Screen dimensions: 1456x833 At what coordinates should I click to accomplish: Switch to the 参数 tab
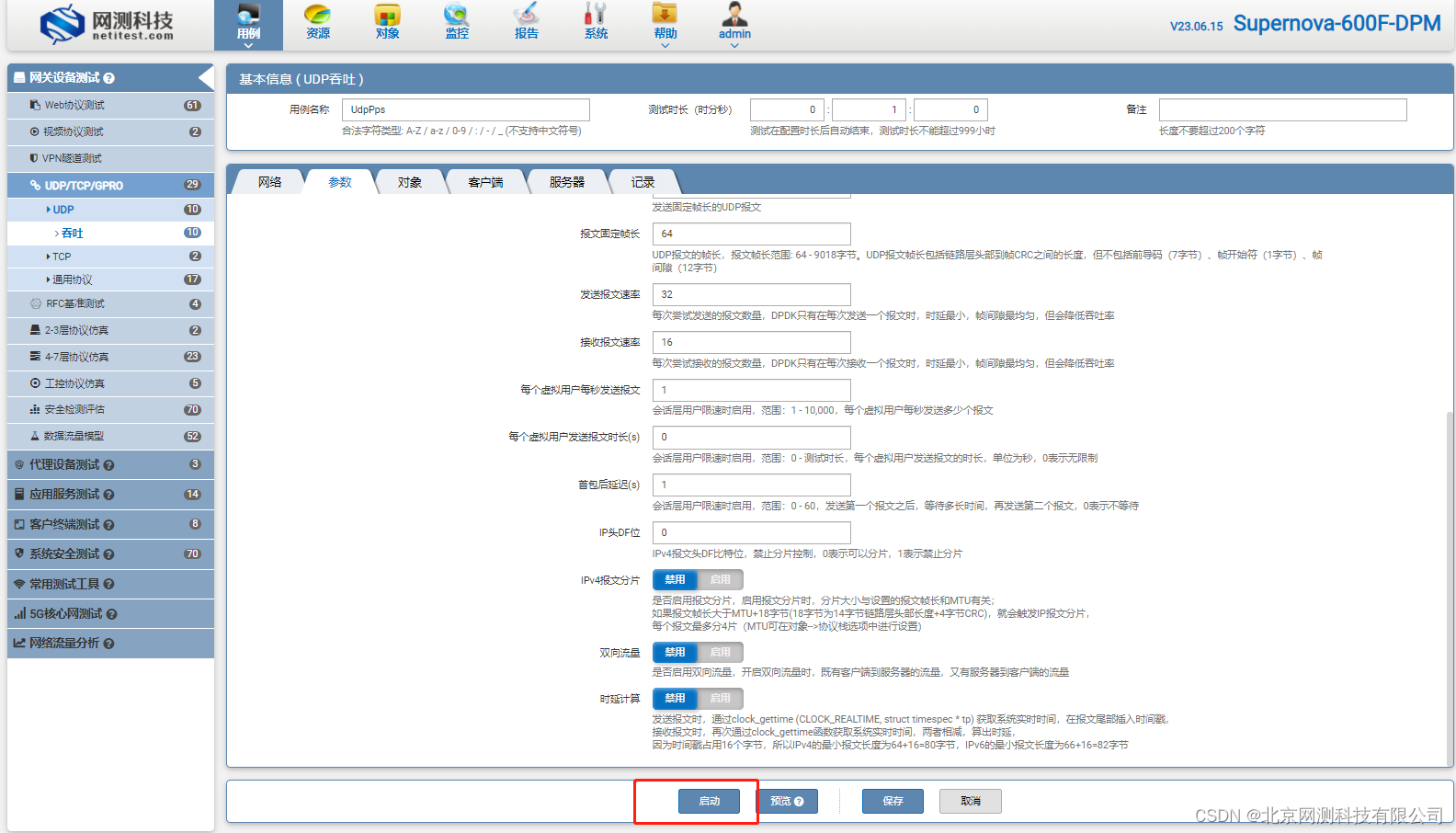click(x=340, y=182)
